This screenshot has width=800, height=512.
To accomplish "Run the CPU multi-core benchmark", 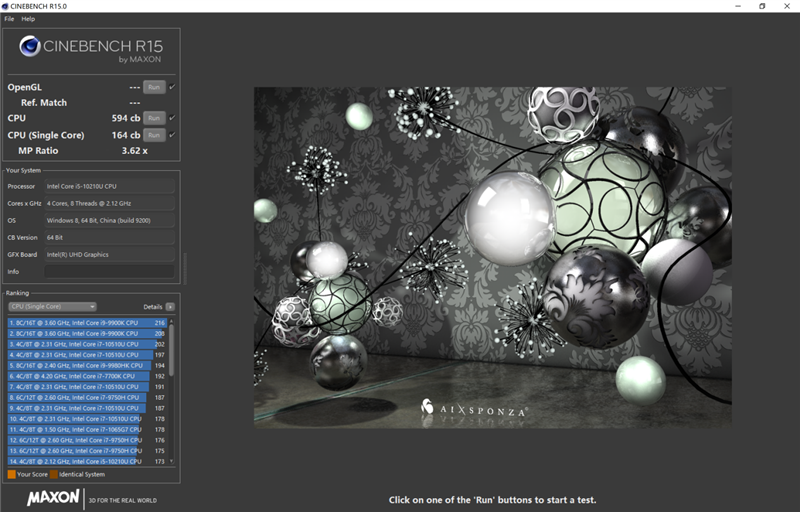I will (154, 118).
